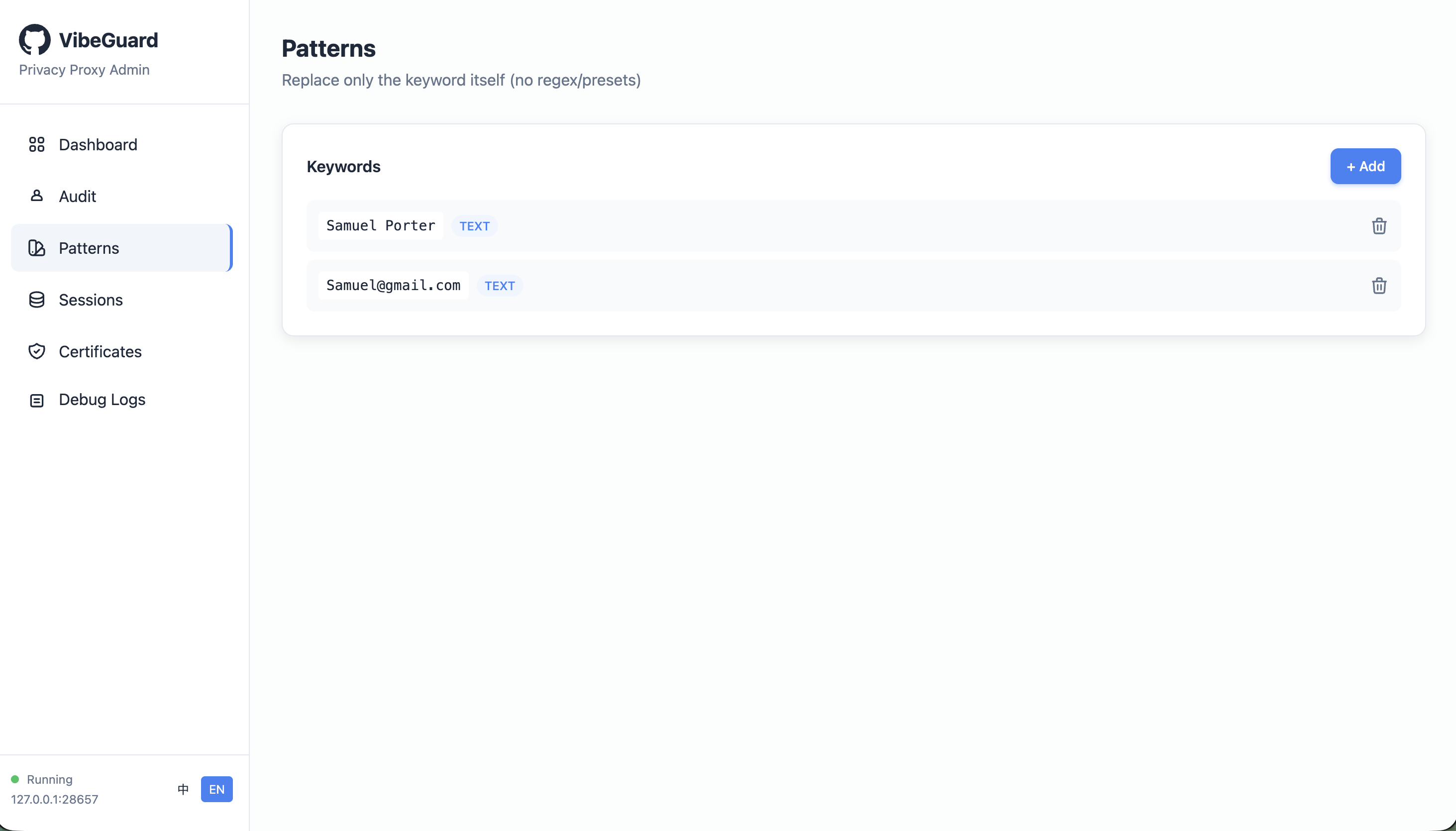This screenshot has width=1456, height=831.
Task: Open Certificates via the shield icon
Action: pyautogui.click(x=36, y=352)
